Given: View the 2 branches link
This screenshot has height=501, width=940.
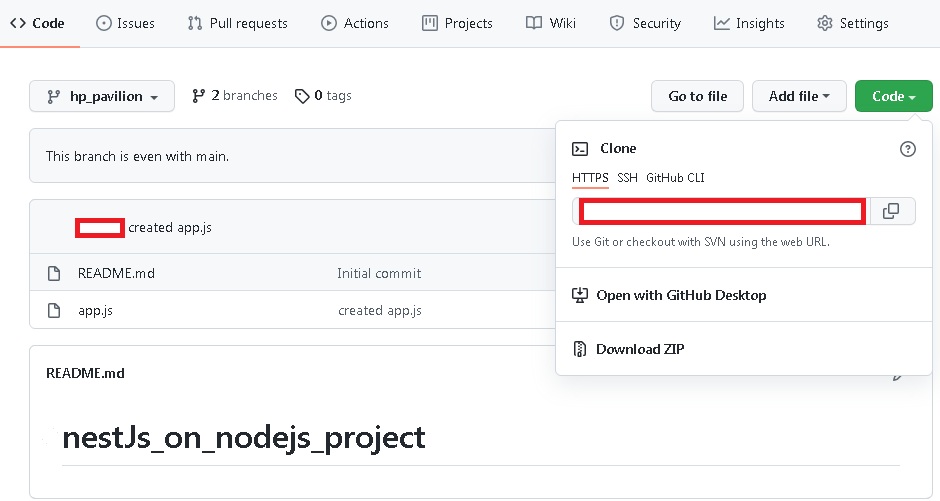Looking at the screenshot, I should point(234,96).
